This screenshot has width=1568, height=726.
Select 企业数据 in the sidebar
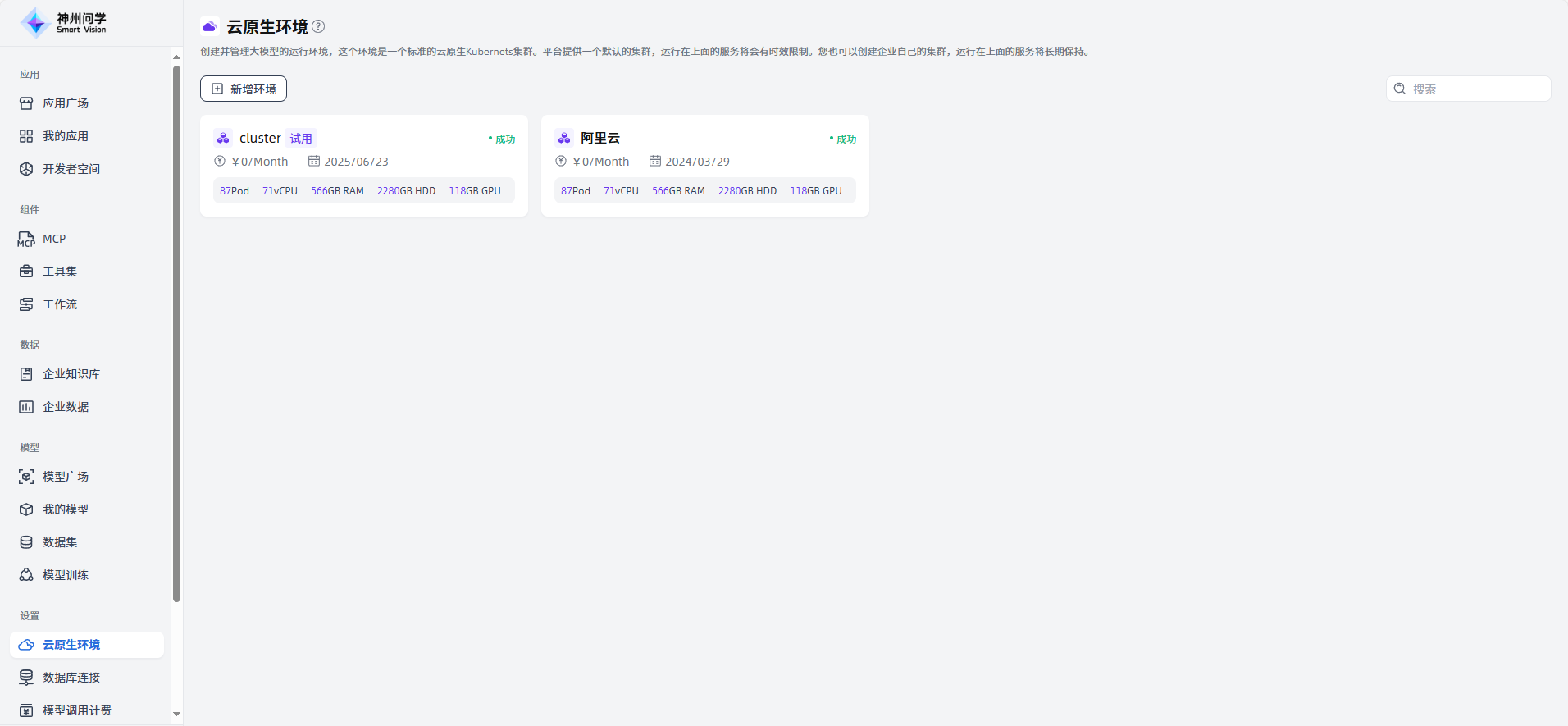[x=66, y=407]
